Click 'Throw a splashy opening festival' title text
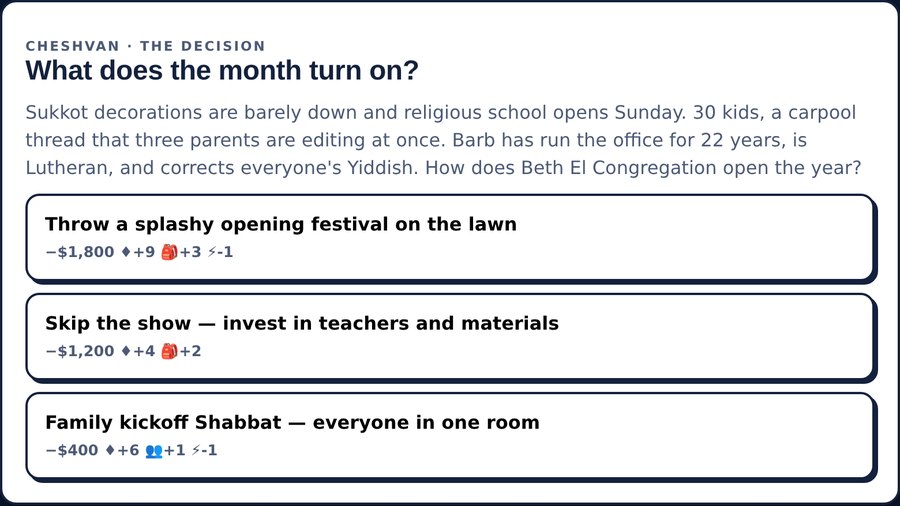 click(218, 224)
